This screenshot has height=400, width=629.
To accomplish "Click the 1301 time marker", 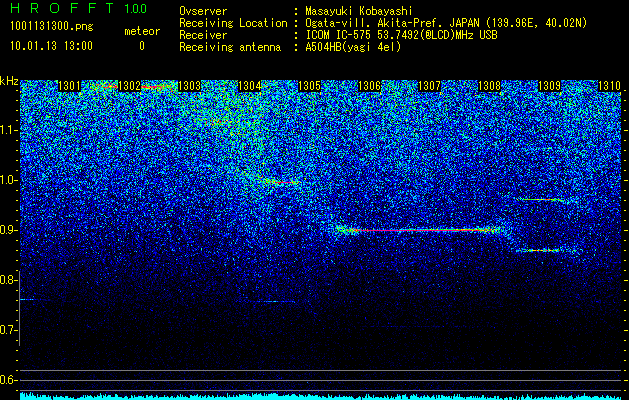I will coord(69,86).
